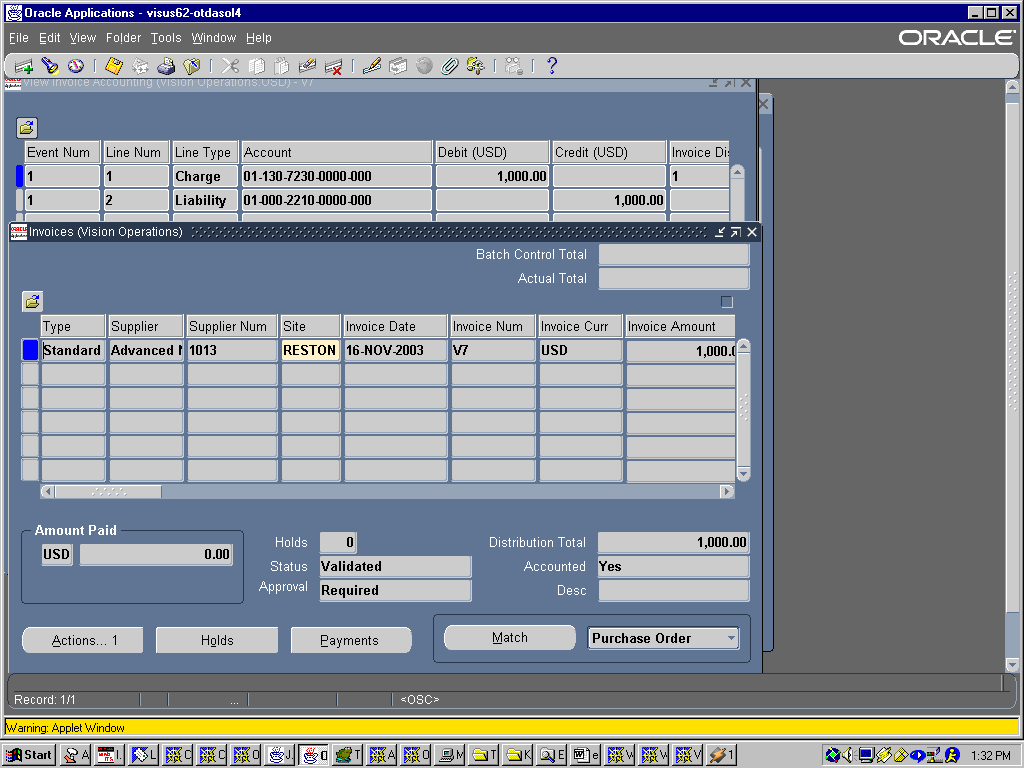The width and height of the screenshot is (1024, 768).
Task: Click the Amount Paid 0.00 field
Action: click(156, 554)
